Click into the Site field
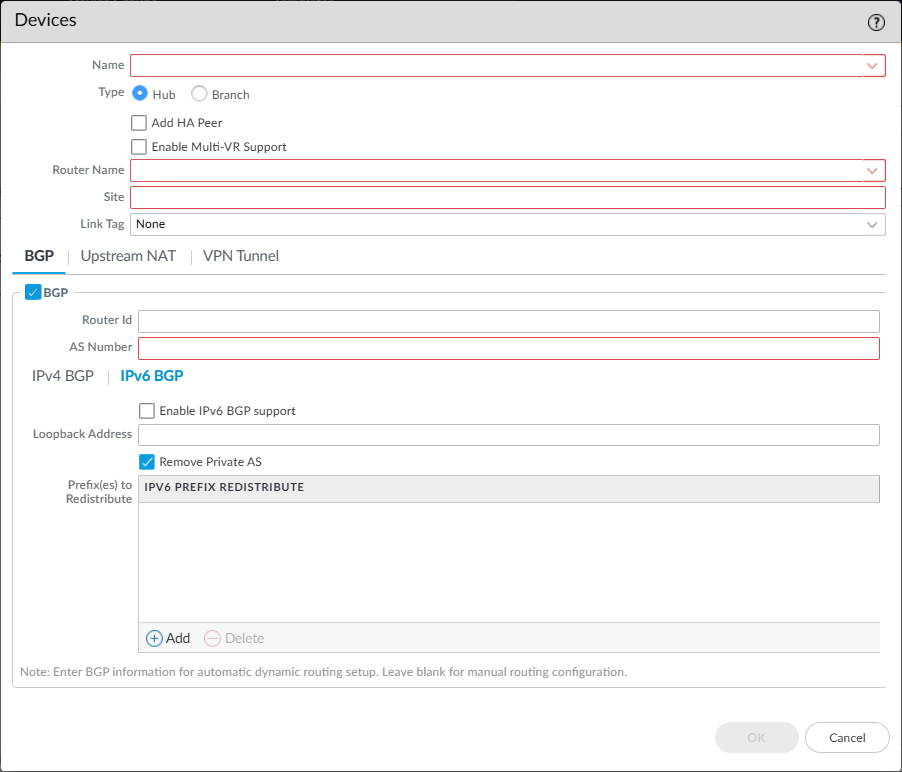902x772 pixels. point(507,197)
